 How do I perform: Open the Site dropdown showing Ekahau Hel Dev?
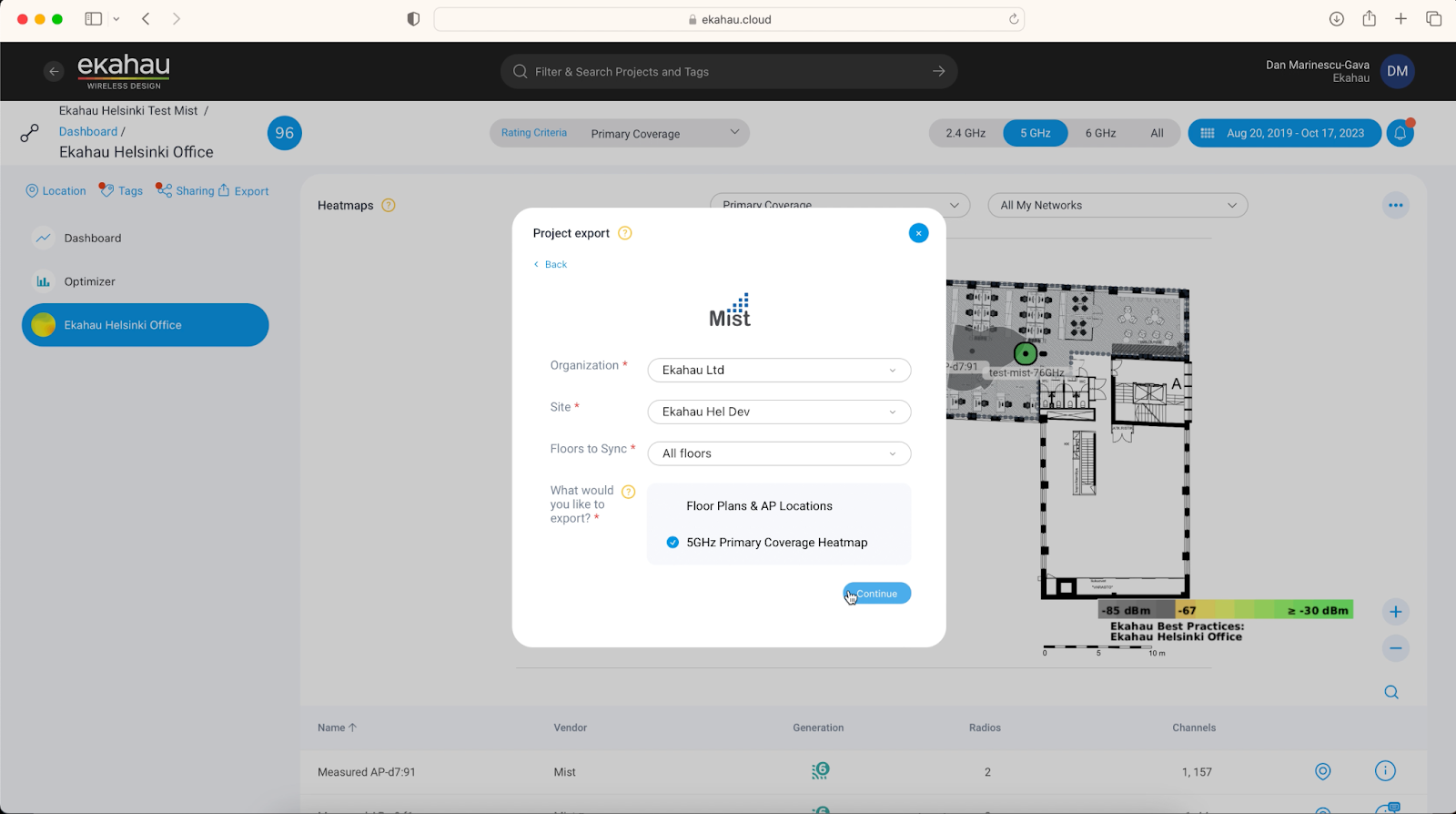click(779, 412)
